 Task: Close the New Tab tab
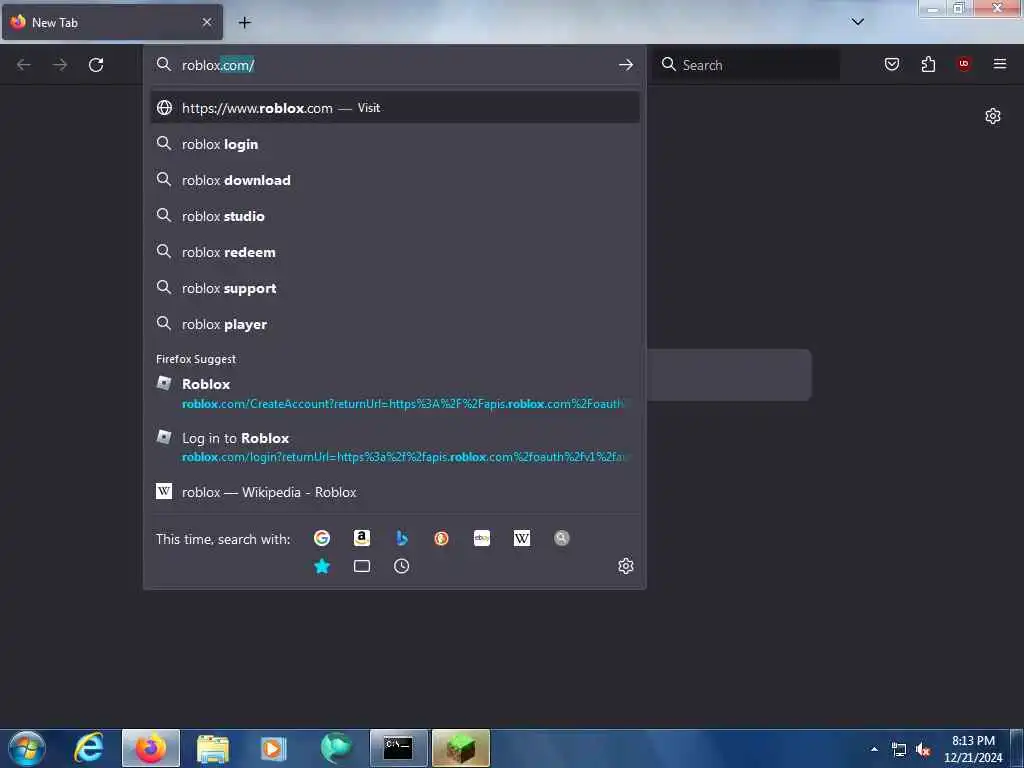click(x=207, y=22)
